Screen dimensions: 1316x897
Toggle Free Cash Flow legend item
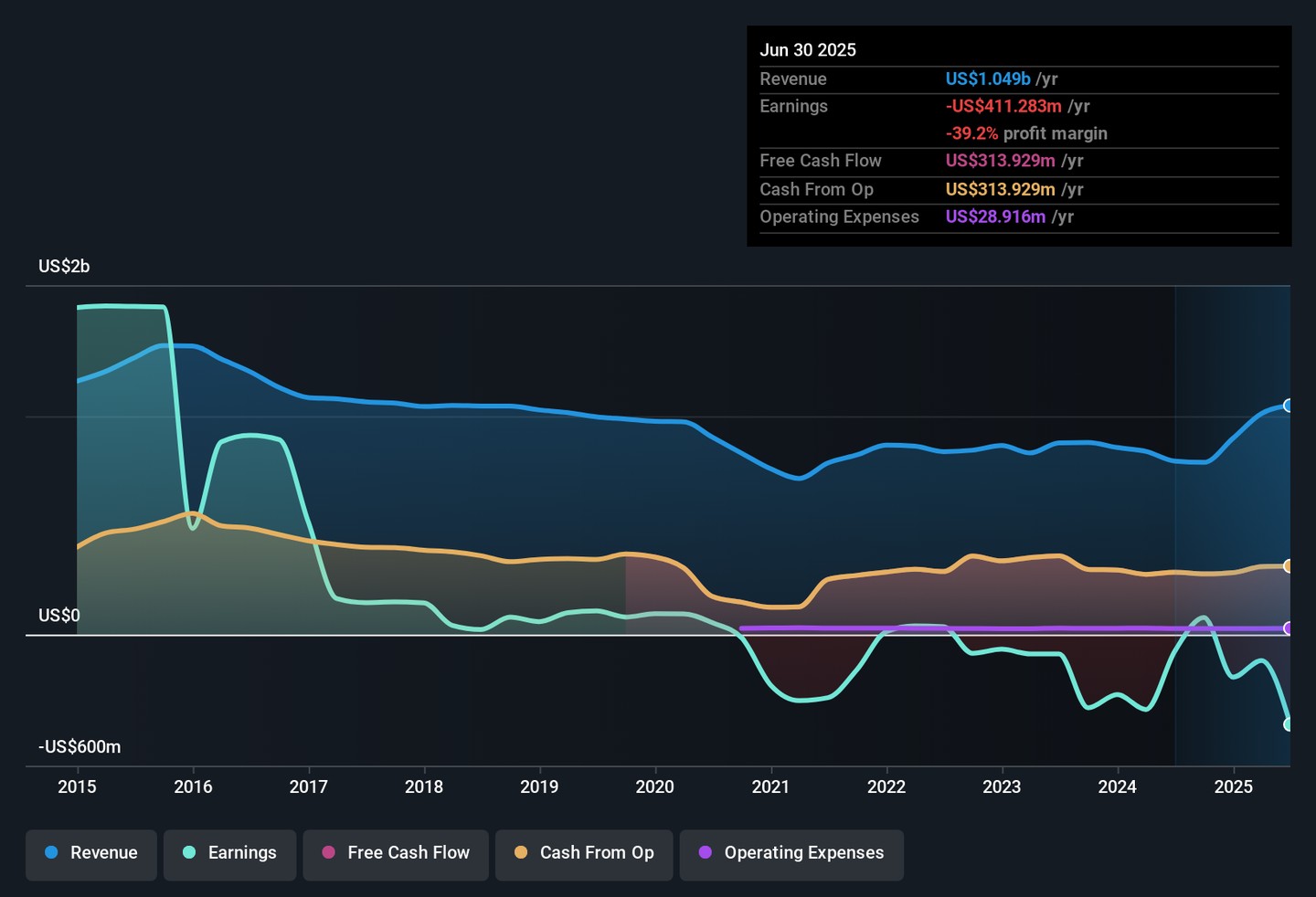click(396, 853)
